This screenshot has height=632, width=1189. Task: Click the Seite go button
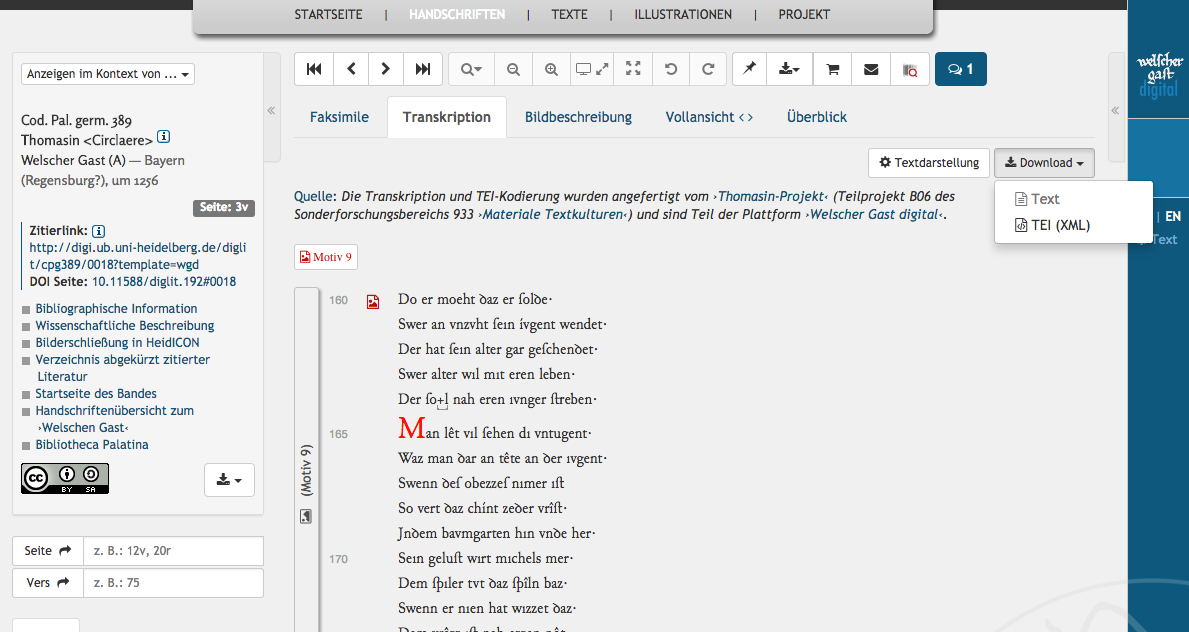point(48,551)
